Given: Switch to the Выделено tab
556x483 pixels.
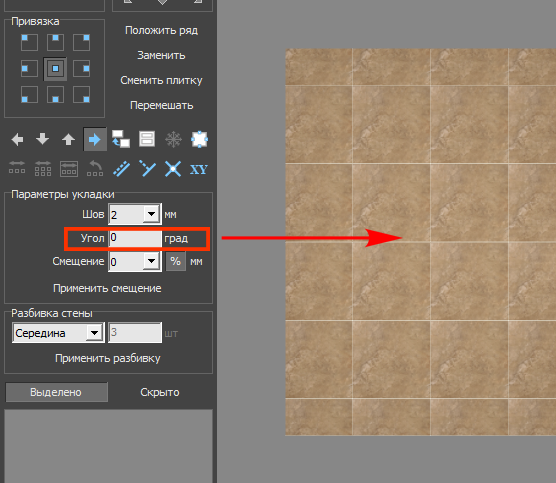Looking at the screenshot, I should 56,392.
